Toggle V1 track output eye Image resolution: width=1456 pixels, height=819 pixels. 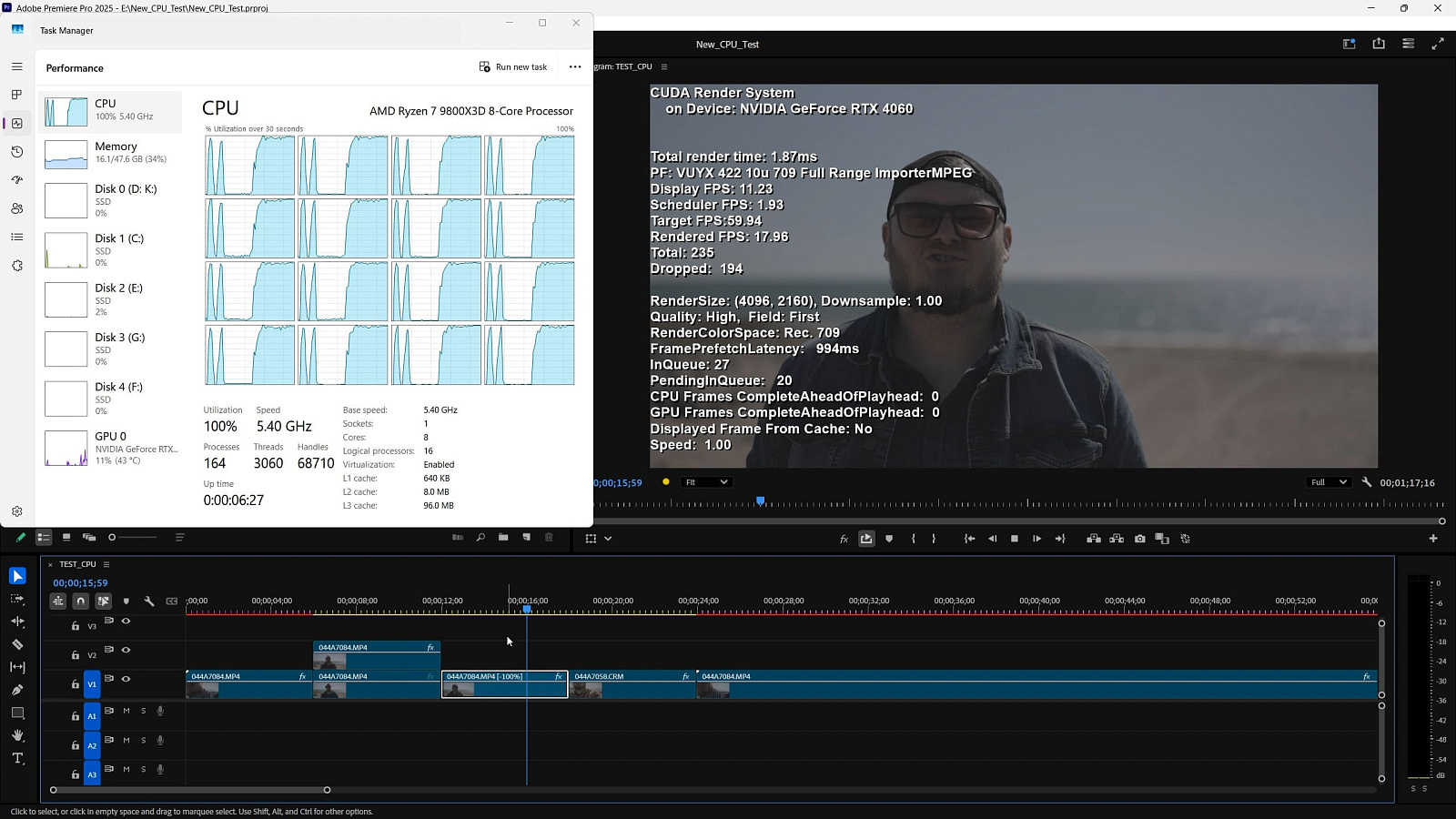click(x=126, y=679)
